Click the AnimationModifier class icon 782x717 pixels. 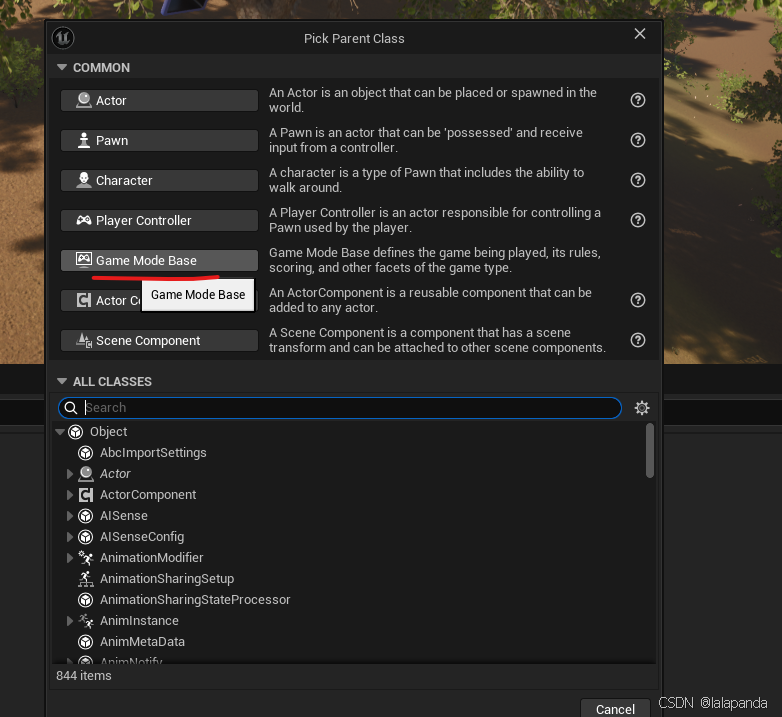[86, 557]
